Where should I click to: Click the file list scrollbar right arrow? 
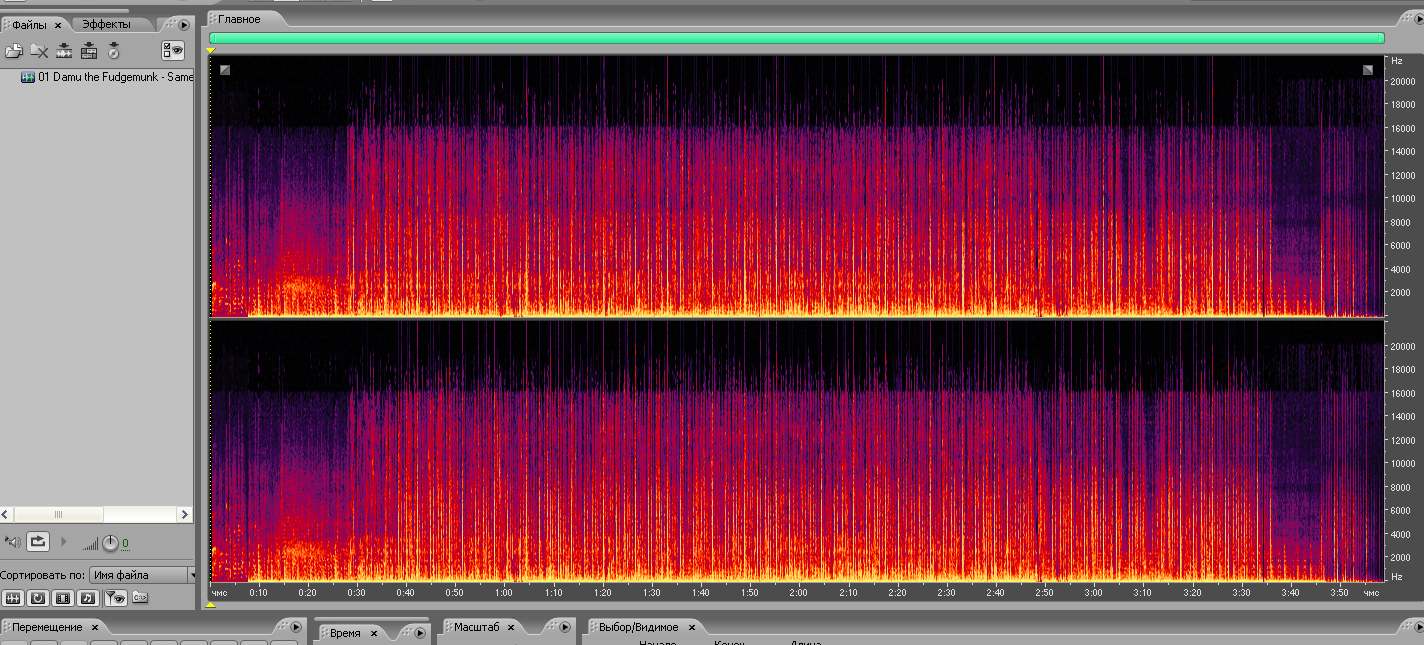[185, 514]
